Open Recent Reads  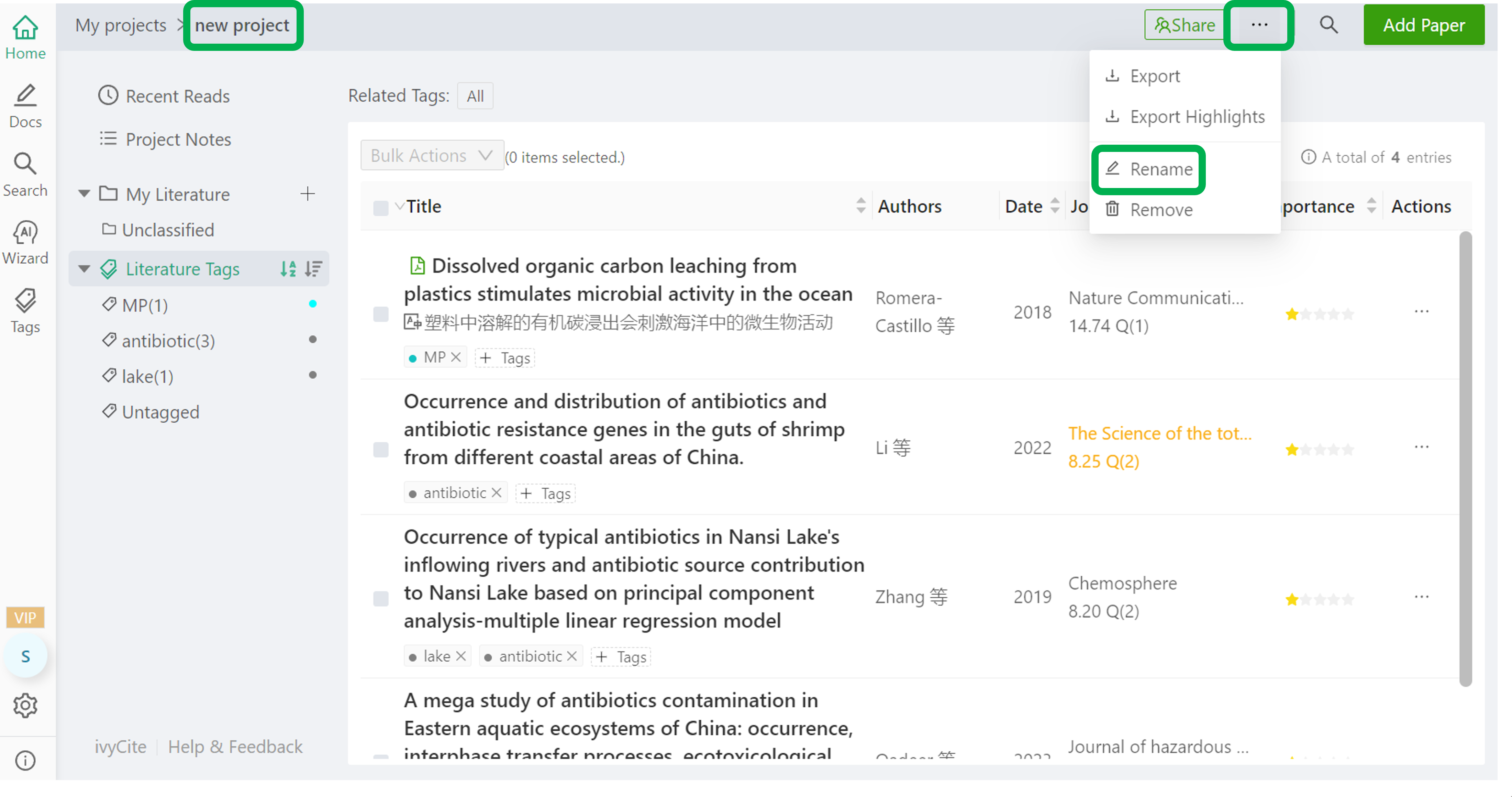[x=164, y=96]
